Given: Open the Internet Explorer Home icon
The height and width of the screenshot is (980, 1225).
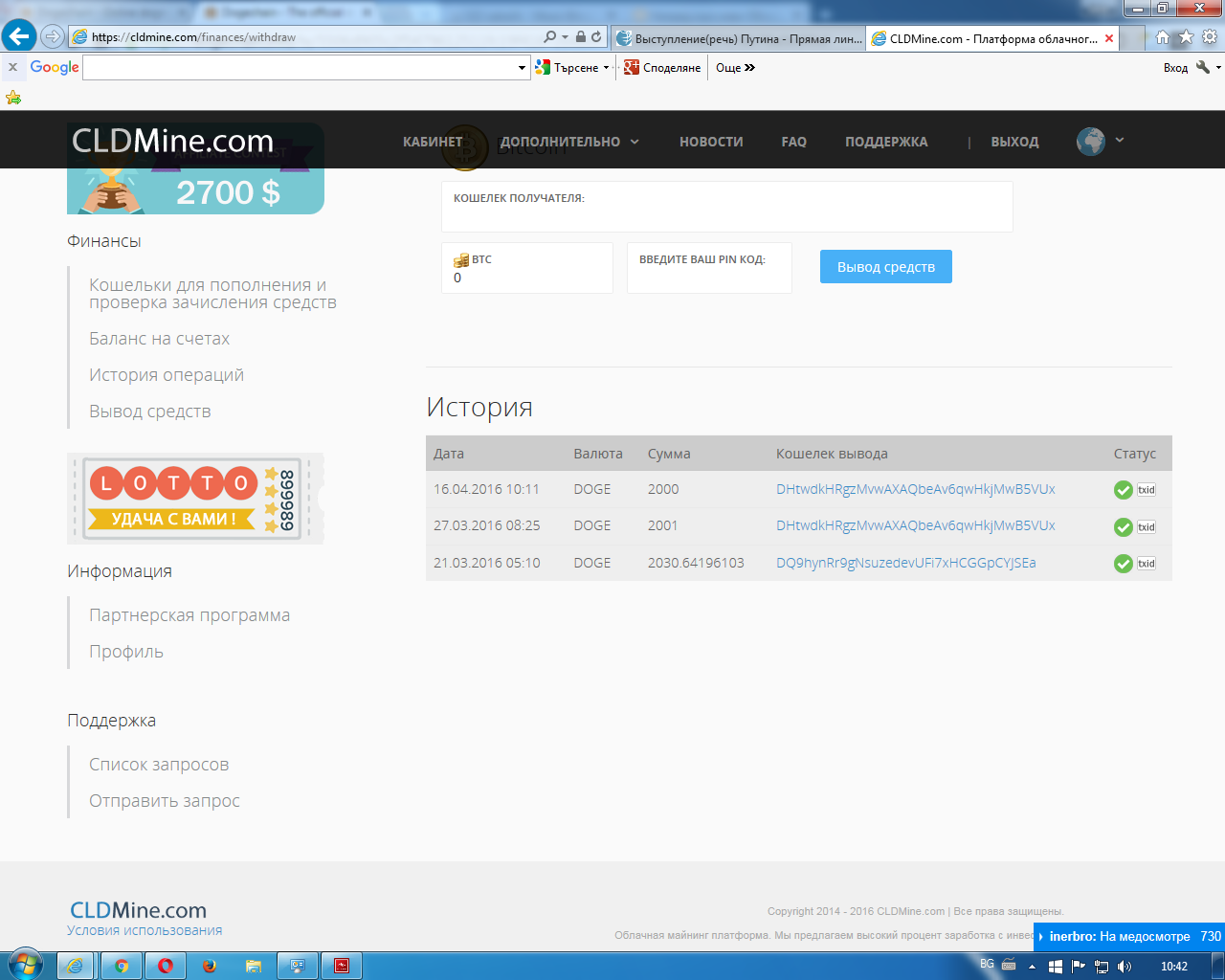Looking at the screenshot, I should pos(1162,36).
